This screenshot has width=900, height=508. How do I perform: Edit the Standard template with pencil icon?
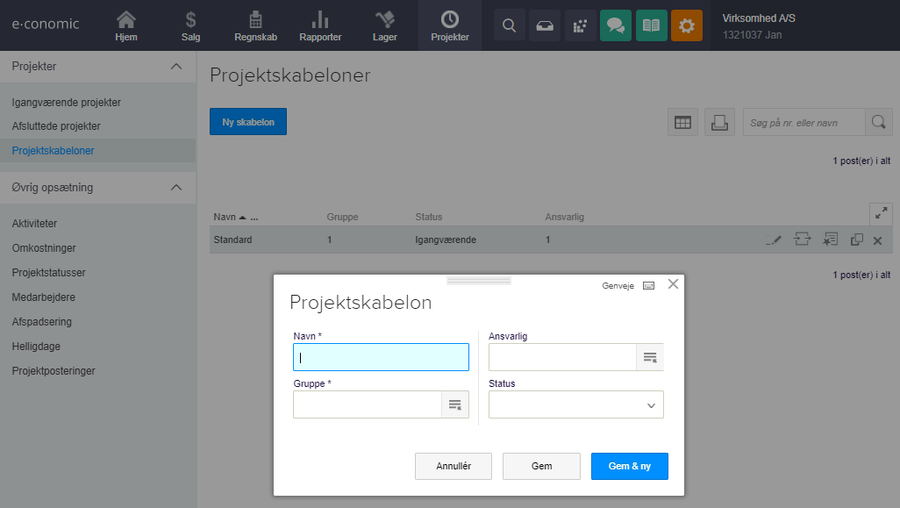pos(771,240)
